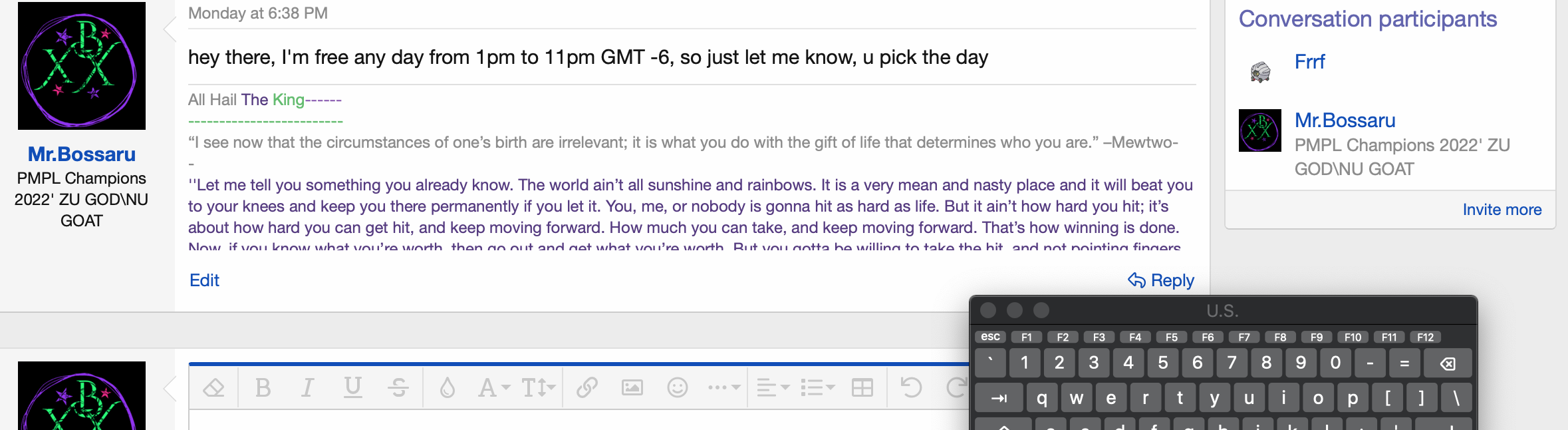Open the font family dropdown
Viewport: 1568px width, 430px height.
point(494,387)
